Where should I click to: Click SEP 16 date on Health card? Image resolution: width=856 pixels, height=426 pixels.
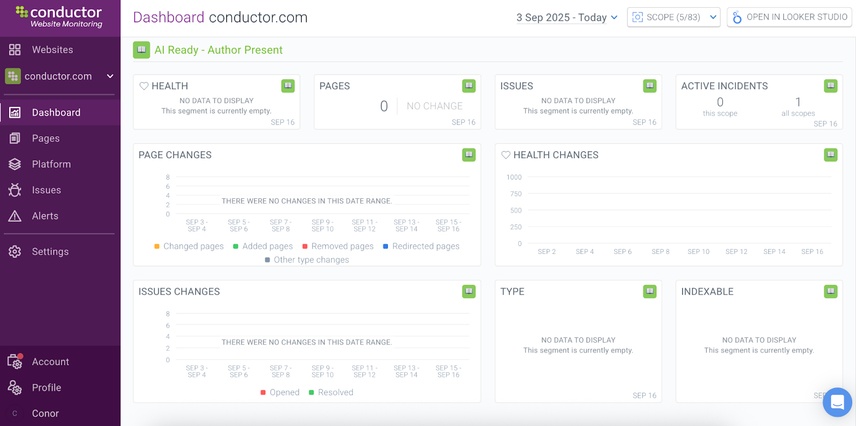(283, 122)
